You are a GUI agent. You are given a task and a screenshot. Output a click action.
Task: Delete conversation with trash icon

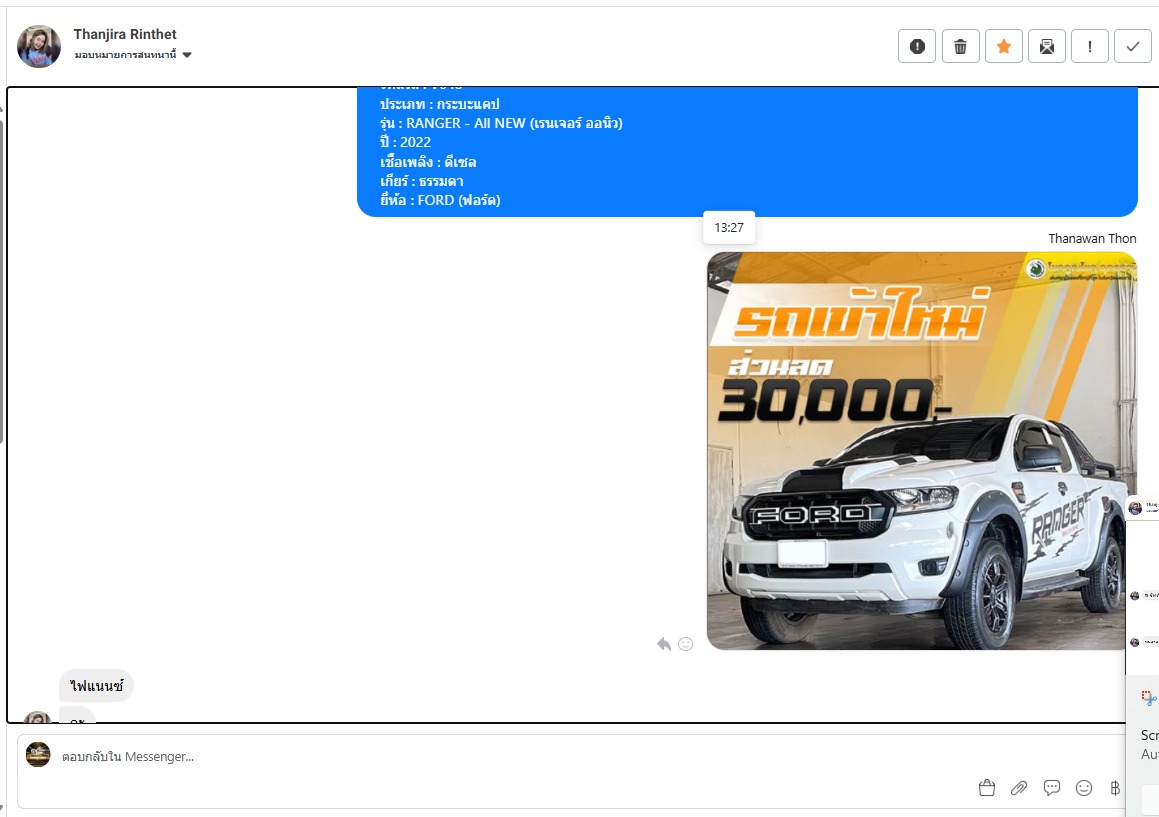click(x=960, y=47)
